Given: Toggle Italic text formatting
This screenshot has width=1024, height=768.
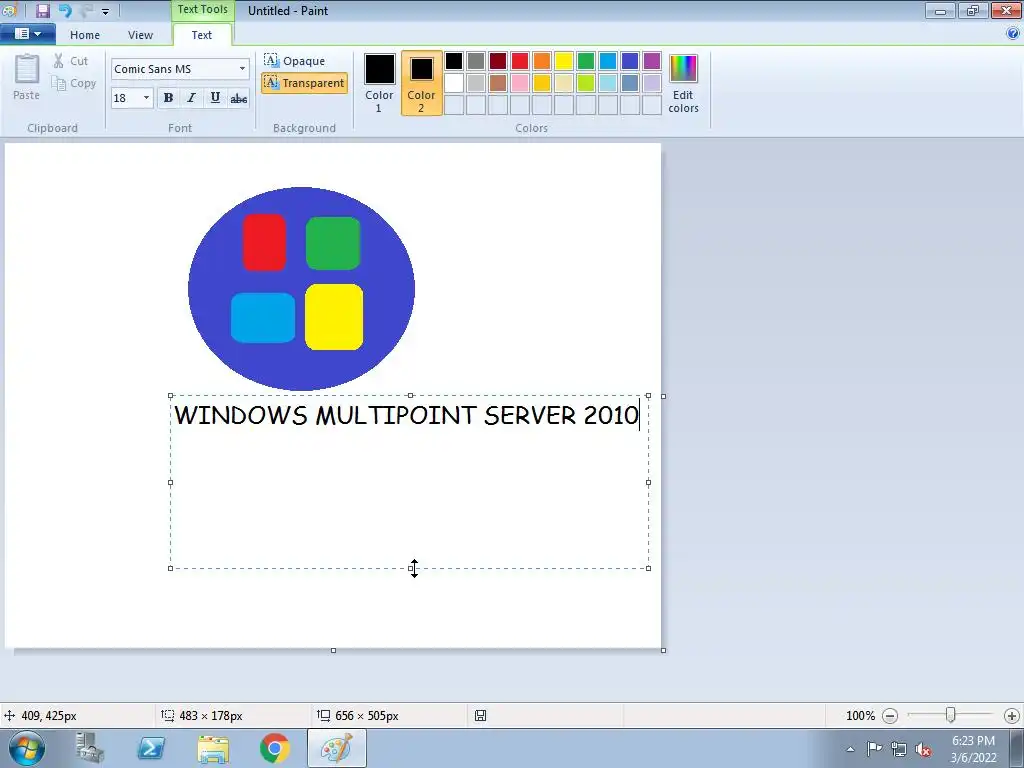Looking at the screenshot, I should (191, 98).
